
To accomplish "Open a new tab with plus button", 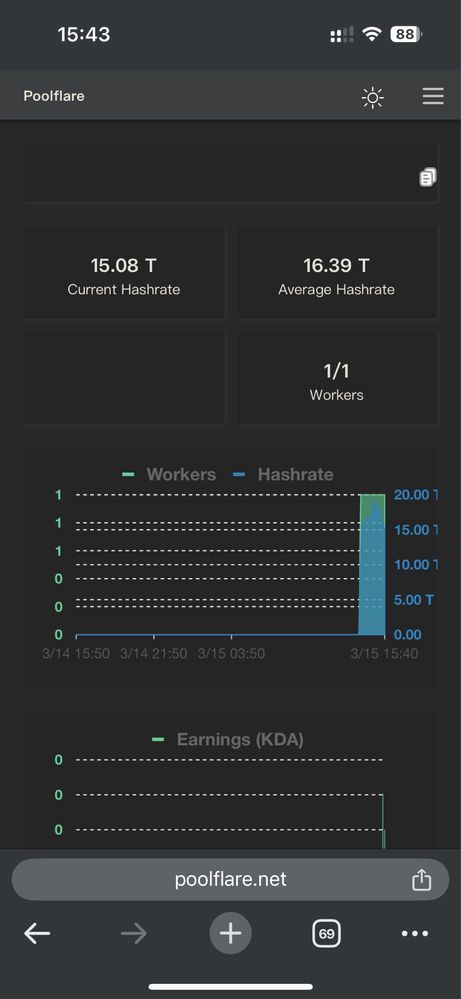I will click(x=230, y=934).
